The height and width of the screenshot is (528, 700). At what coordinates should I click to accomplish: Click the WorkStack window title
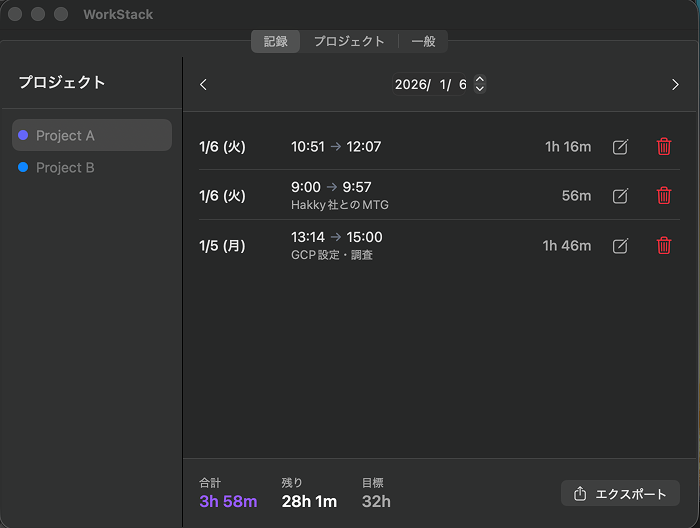118,14
